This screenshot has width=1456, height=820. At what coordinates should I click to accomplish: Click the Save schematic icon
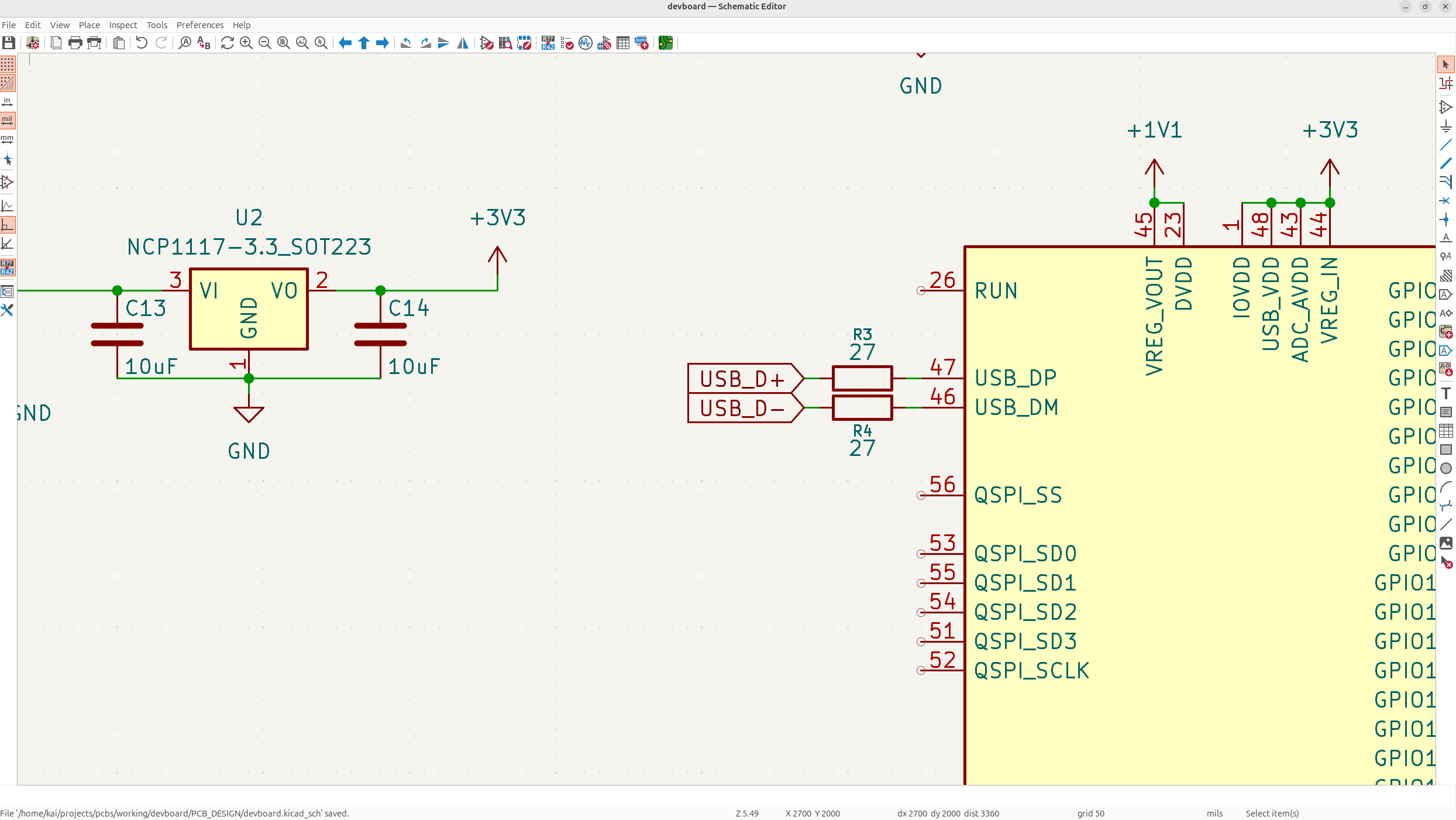(x=9, y=43)
